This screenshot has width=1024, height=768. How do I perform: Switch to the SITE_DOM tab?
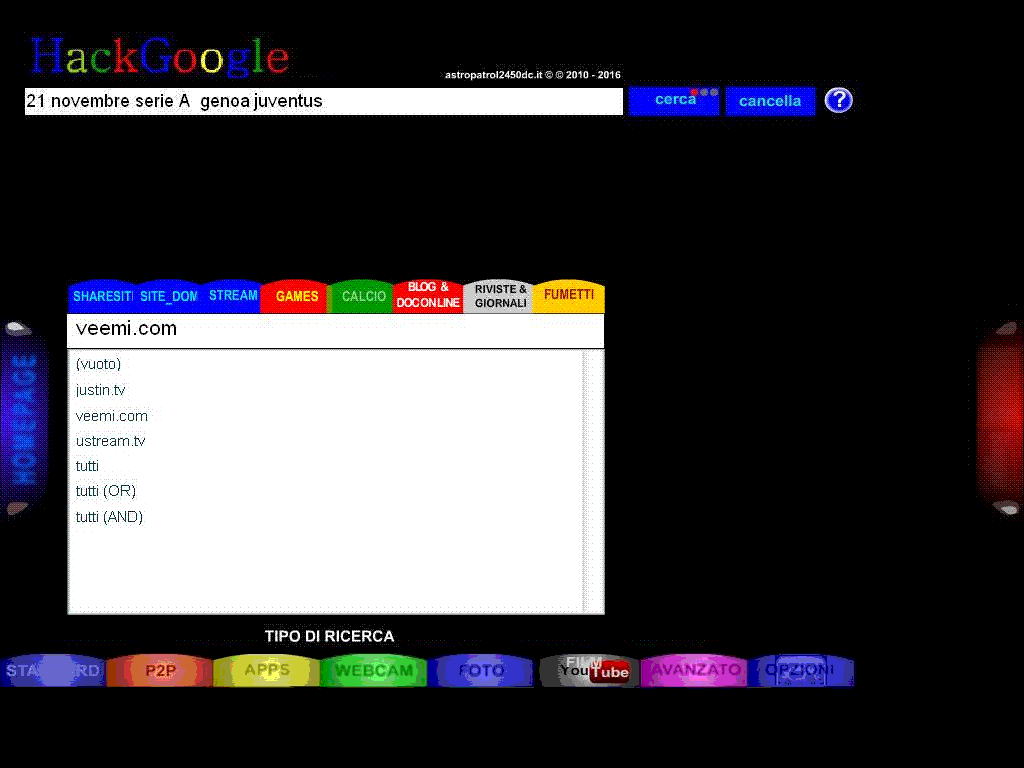tap(168, 296)
